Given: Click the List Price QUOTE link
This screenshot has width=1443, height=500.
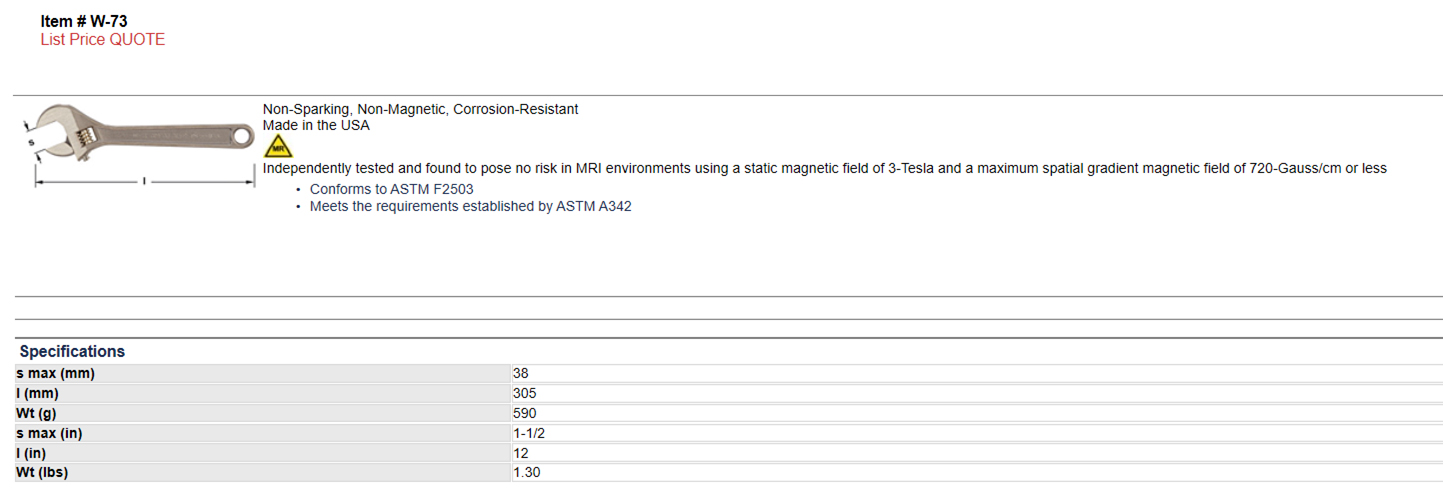Looking at the screenshot, I should tap(103, 40).
